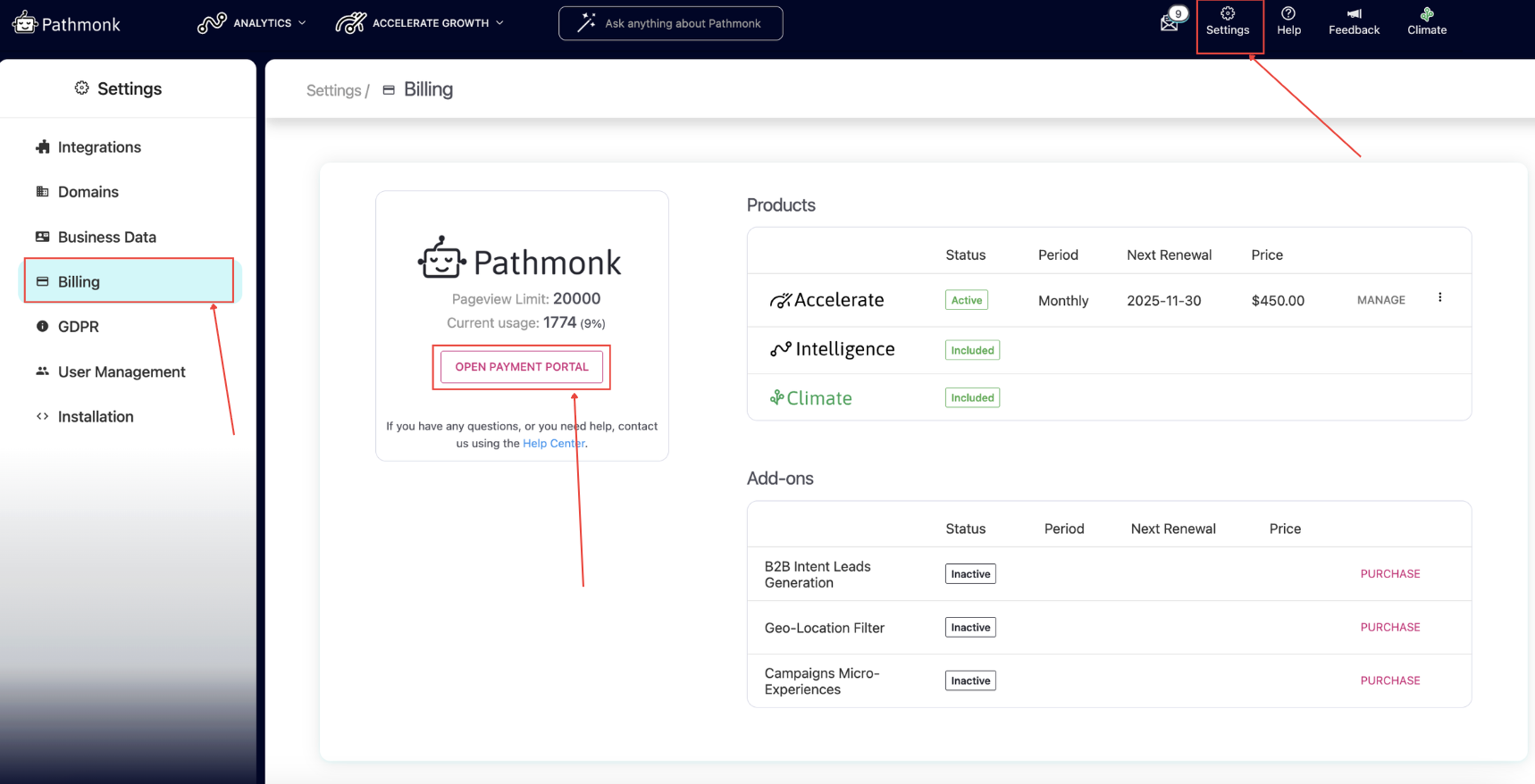Click the Pathmonk logo in billing card
This screenshot has height=784, width=1535.
[x=519, y=259]
